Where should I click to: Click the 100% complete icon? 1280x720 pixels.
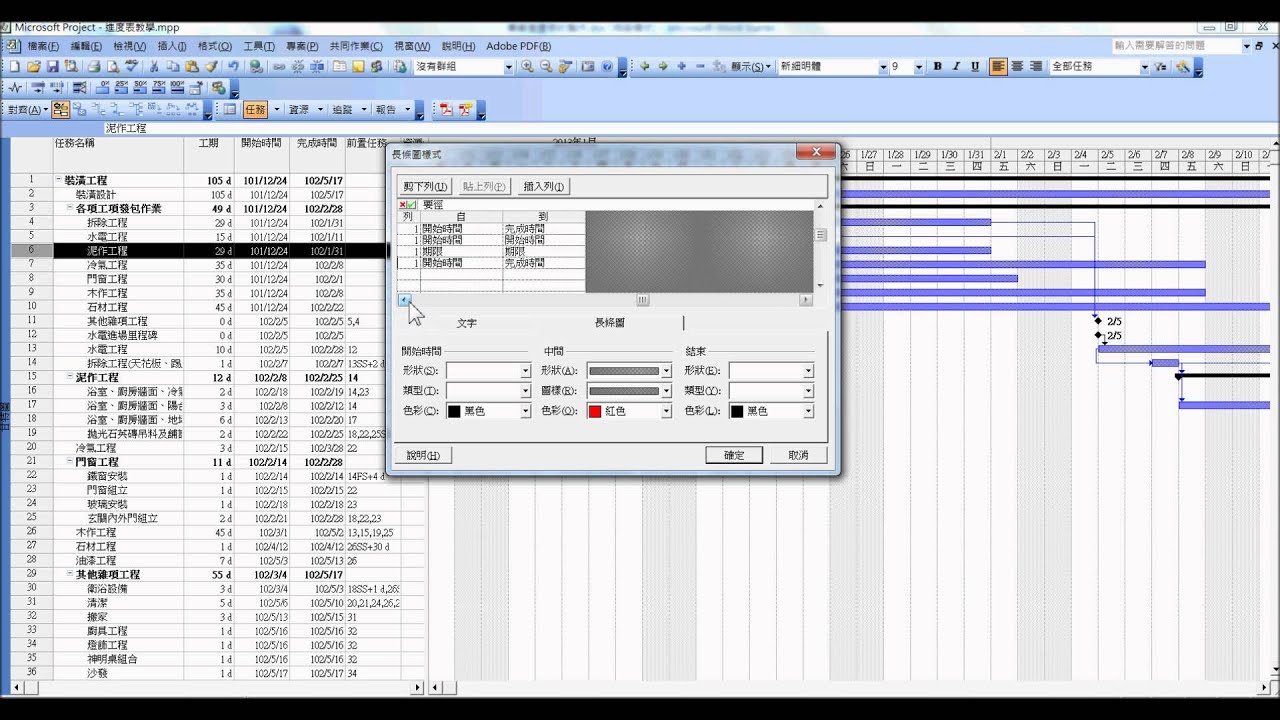[177, 88]
